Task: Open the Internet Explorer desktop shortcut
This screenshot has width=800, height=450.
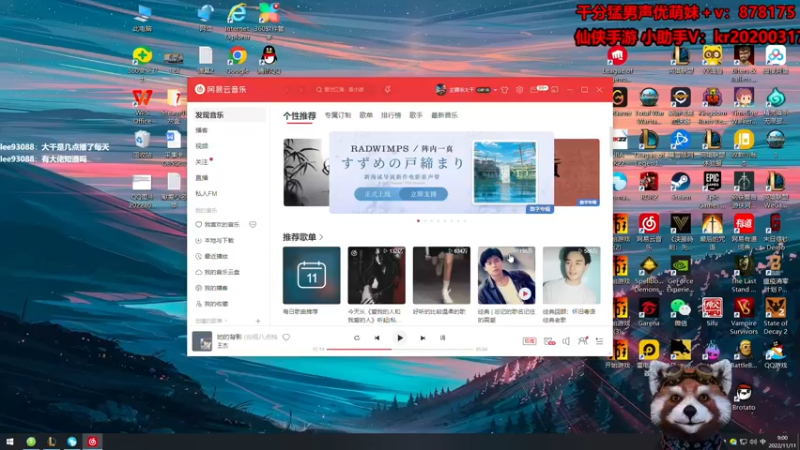Action: click(237, 21)
